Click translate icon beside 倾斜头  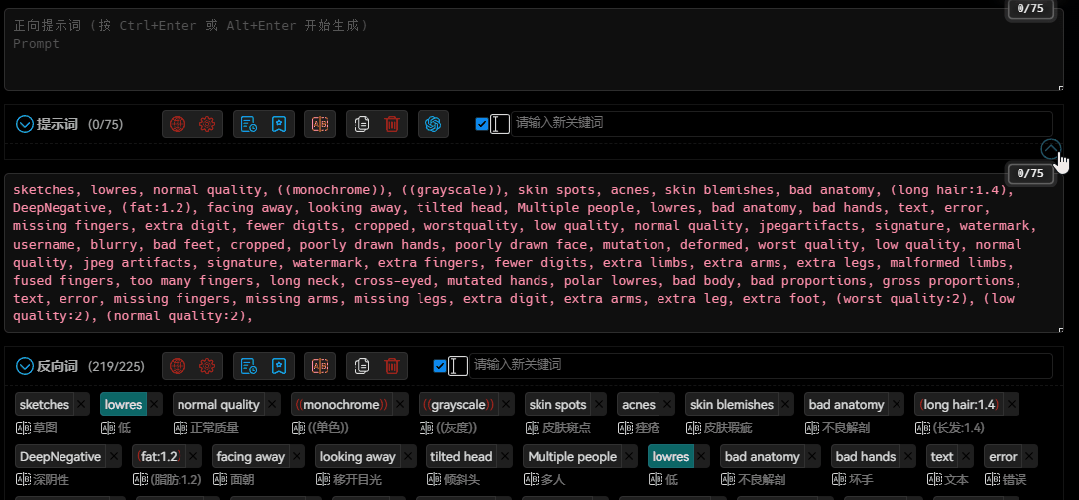[x=434, y=479]
